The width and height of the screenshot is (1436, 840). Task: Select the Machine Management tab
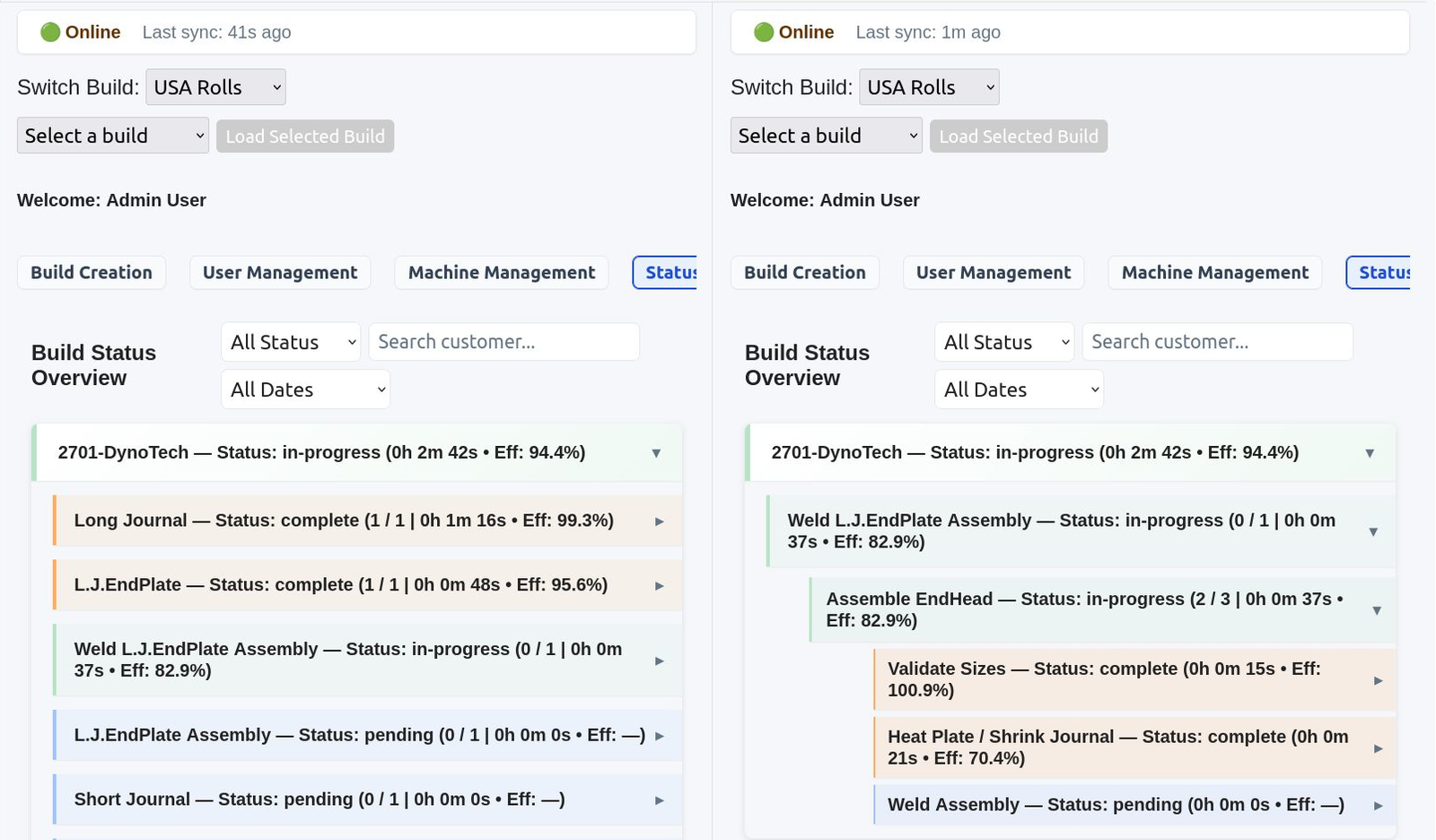tap(500, 272)
